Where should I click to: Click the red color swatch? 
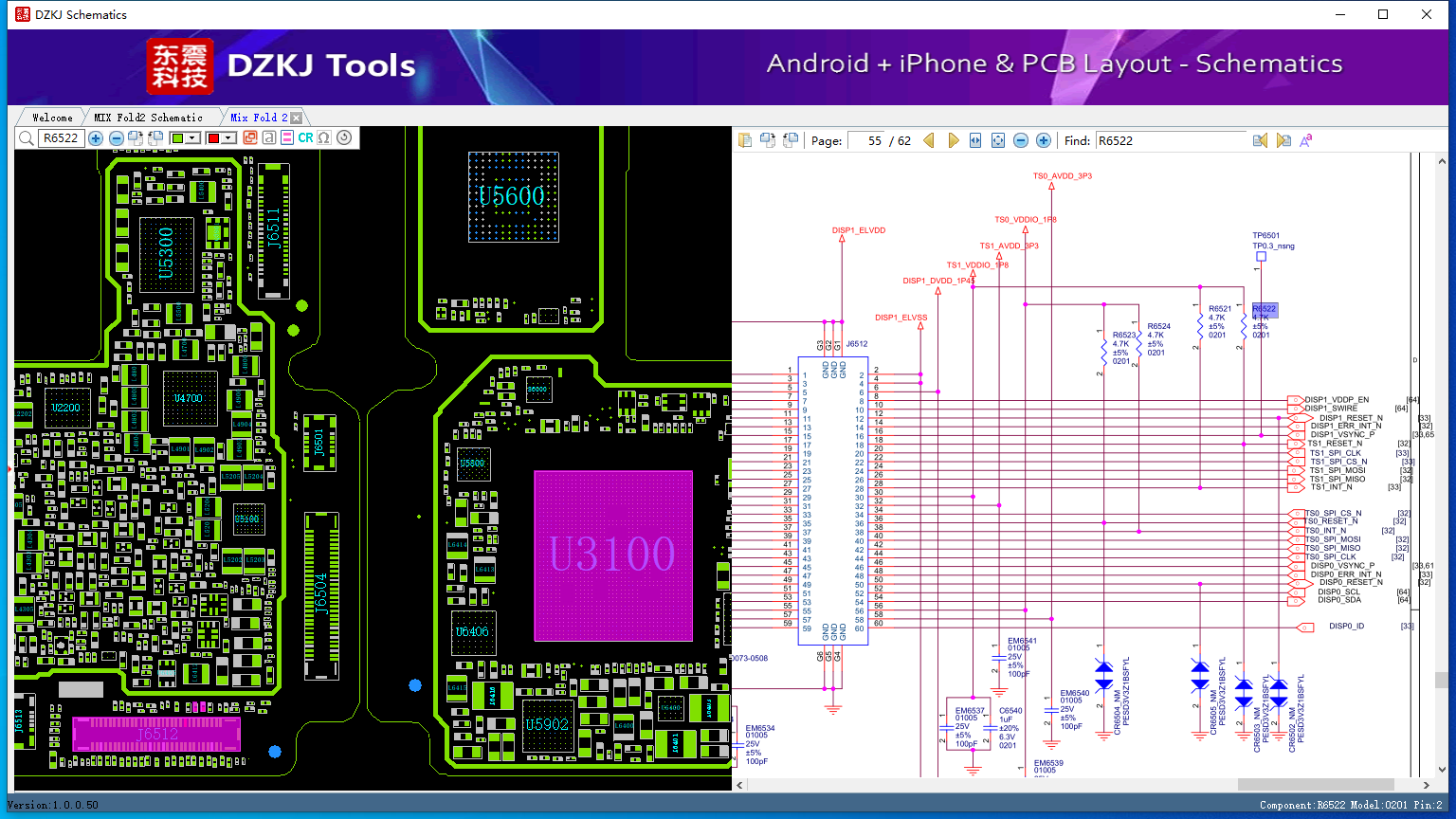point(213,137)
